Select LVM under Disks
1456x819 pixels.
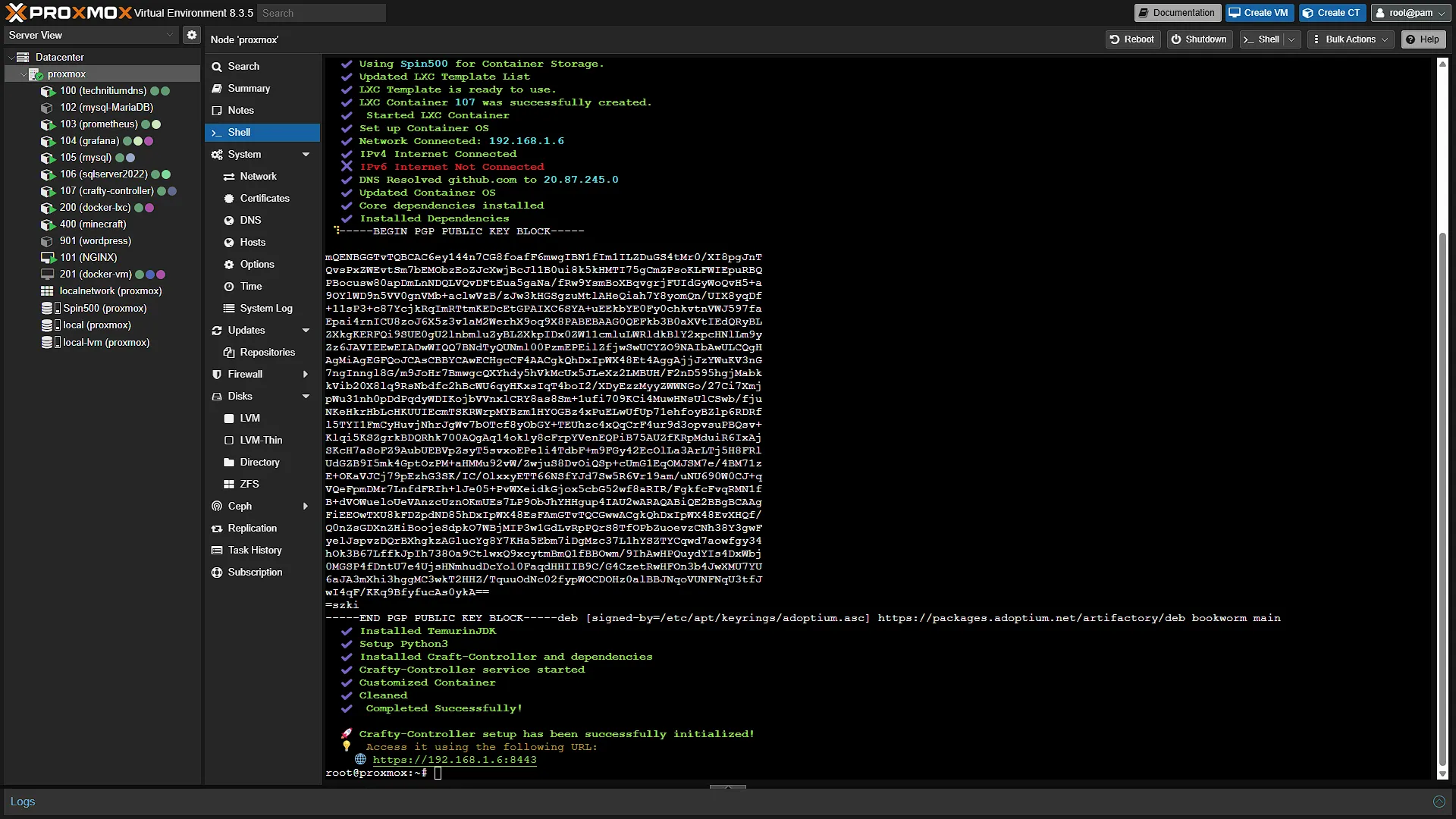click(x=262, y=419)
